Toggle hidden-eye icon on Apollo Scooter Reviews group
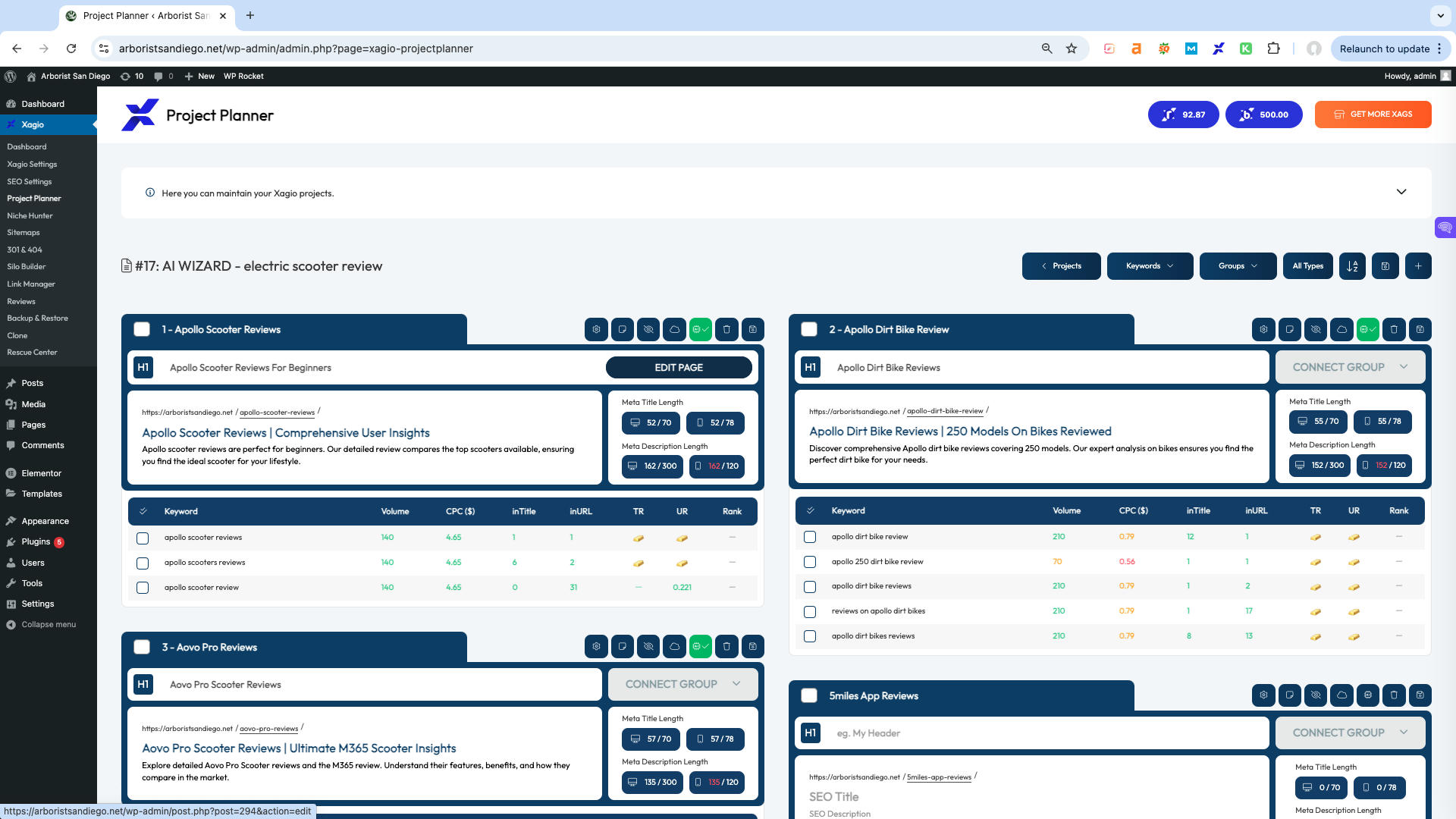The width and height of the screenshot is (1456, 819). 648,329
